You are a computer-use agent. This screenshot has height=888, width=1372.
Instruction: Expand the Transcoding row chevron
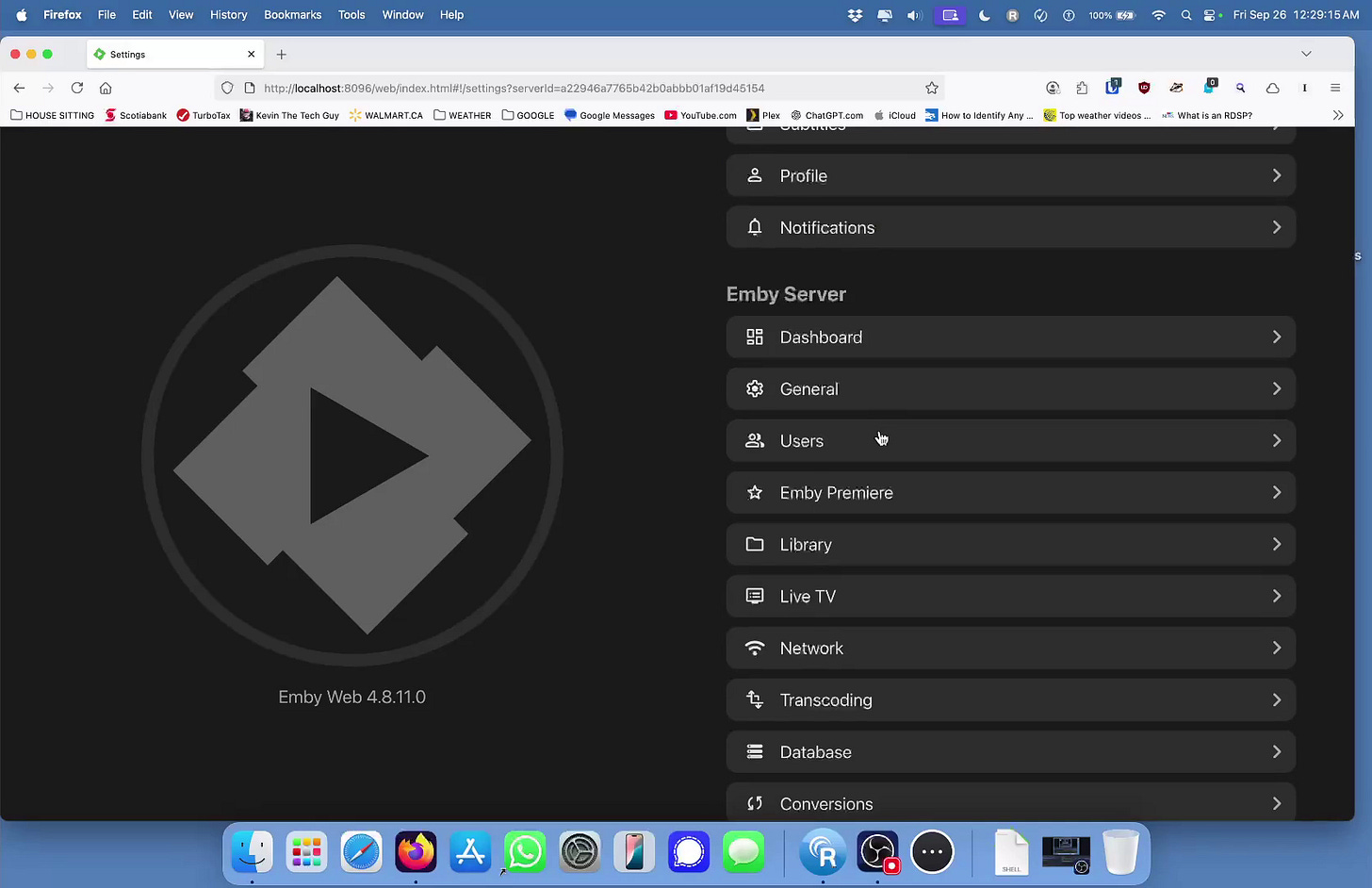pyautogui.click(x=1277, y=700)
